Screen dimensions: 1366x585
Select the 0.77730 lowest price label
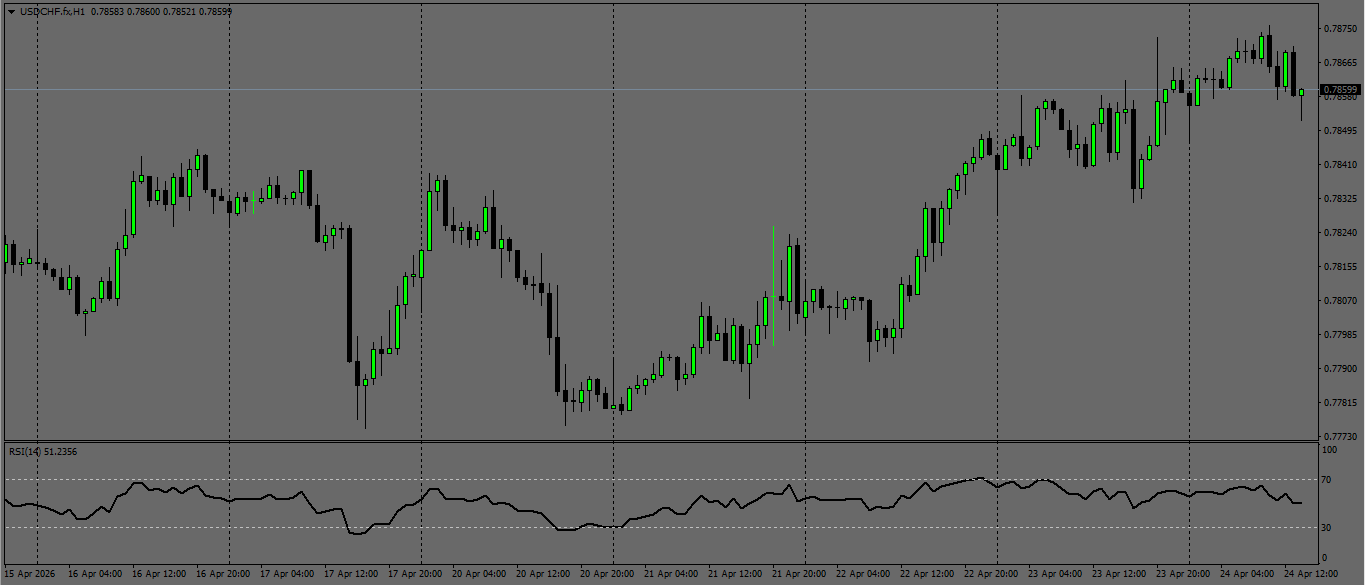point(1340,435)
